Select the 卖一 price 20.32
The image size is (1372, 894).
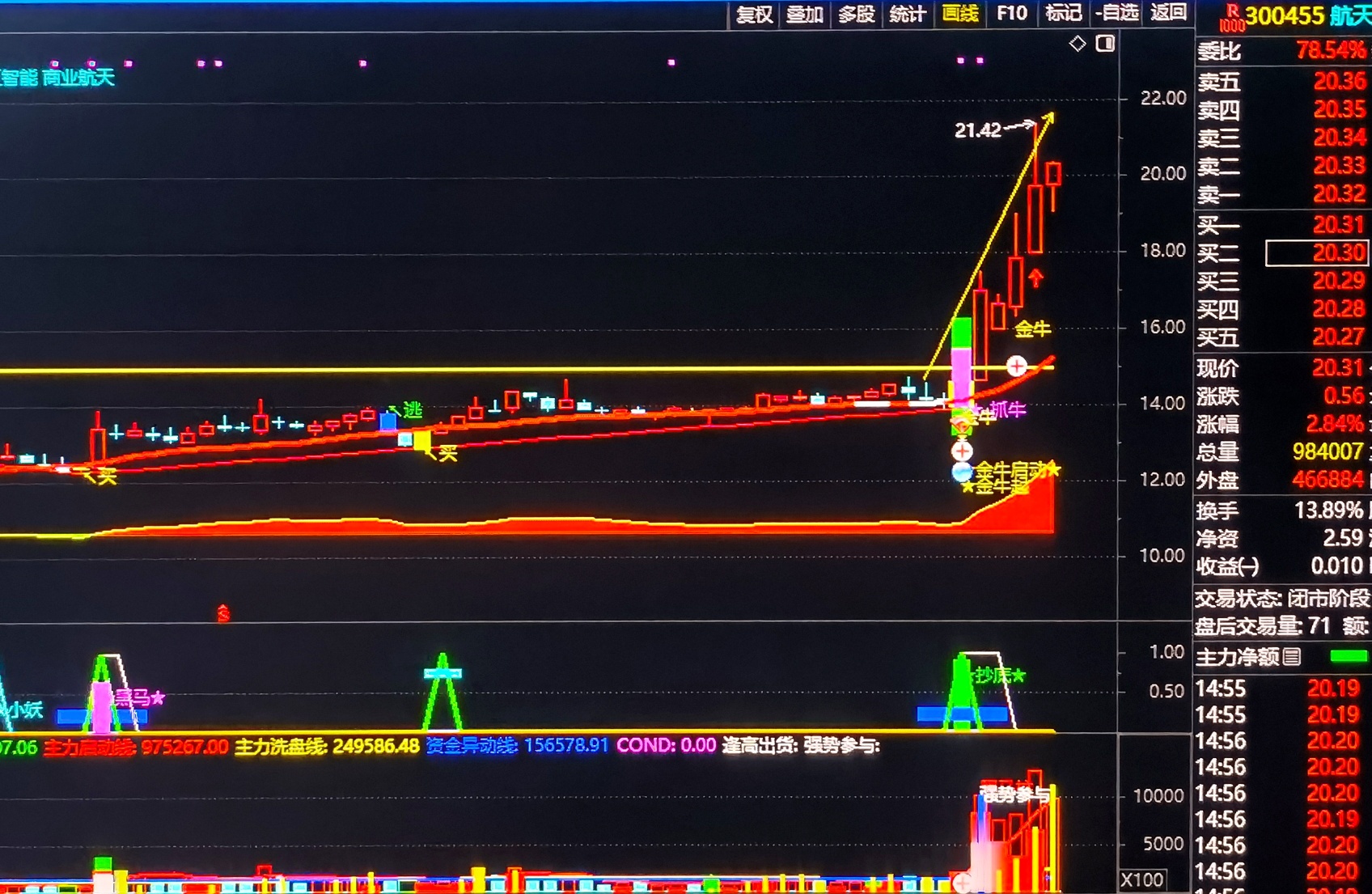click(1340, 194)
